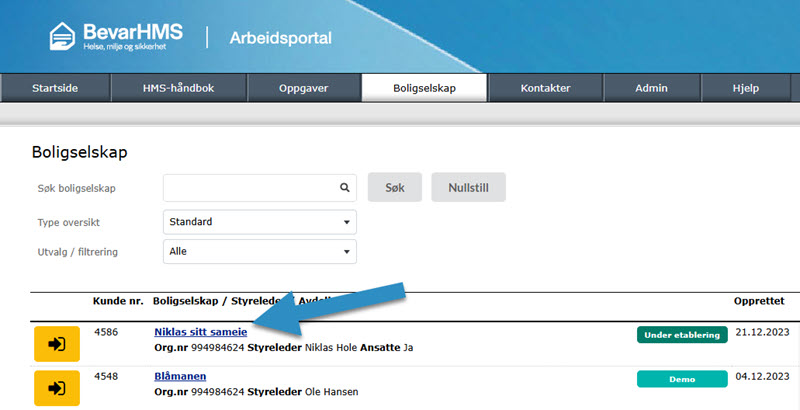Open the Niklas sitt sameie link

pyautogui.click(x=200, y=332)
